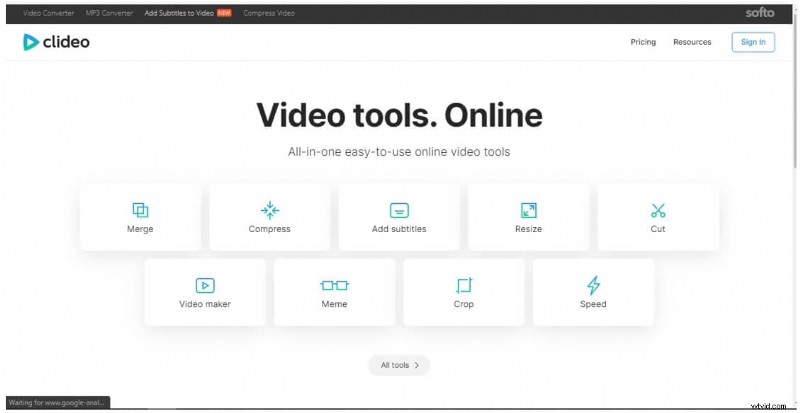800x413 pixels.
Task: Select the Cut scissors icon
Action: [x=658, y=210]
